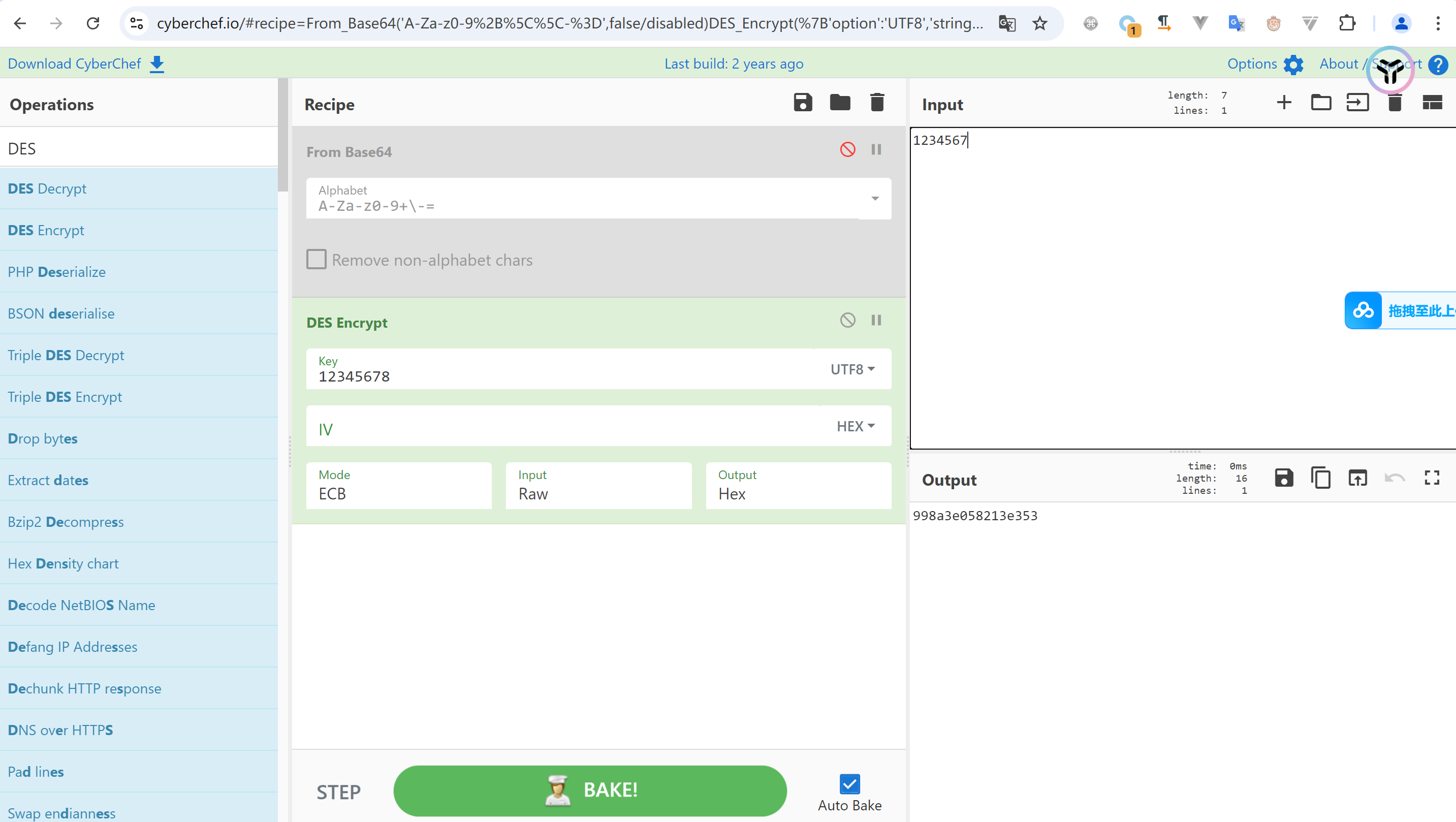The height and width of the screenshot is (822, 1456).
Task: Save output to file
Action: tap(1284, 478)
